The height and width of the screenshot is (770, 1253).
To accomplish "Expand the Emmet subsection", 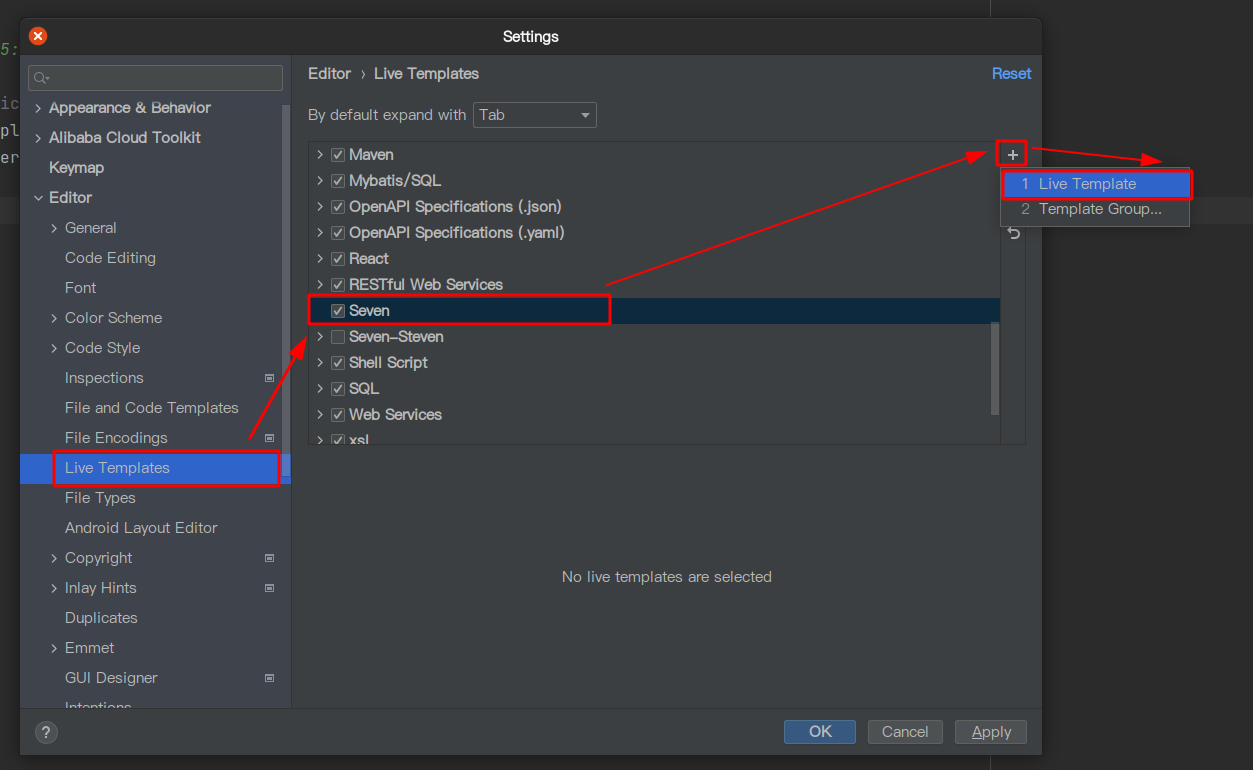I will (x=54, y=648).
